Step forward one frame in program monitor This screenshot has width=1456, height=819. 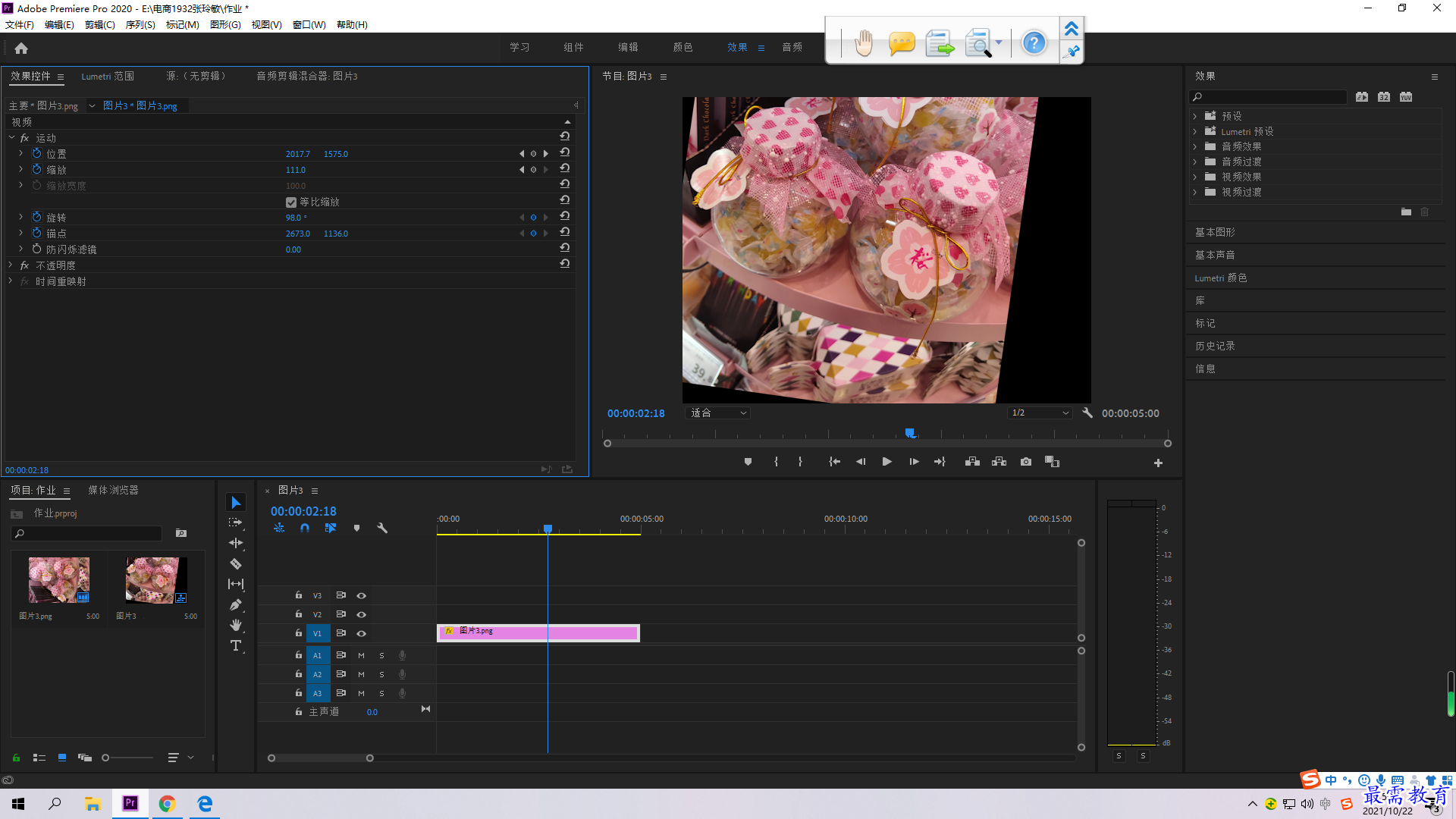[914, 462]
